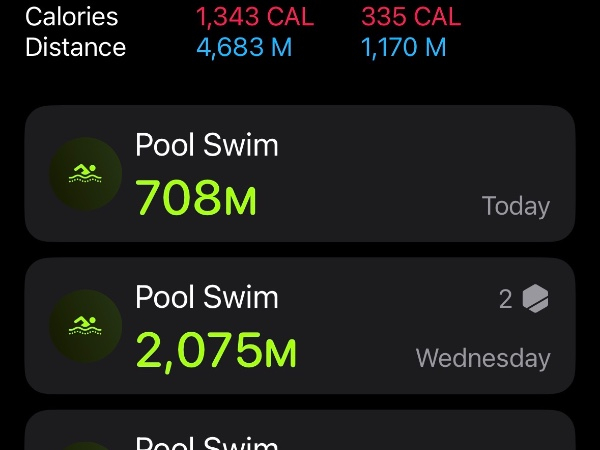Open the awards badge on Wednesday's swim
This screenshot has width=600, height=450.
coord(536,298)
